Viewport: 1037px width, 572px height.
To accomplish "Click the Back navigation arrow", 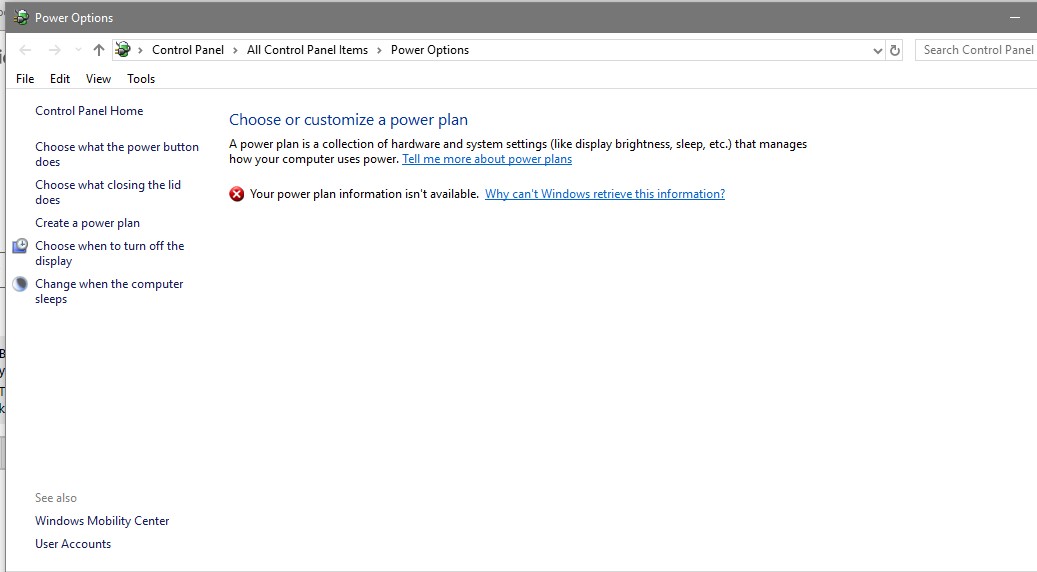I will [x=25, y=50].
